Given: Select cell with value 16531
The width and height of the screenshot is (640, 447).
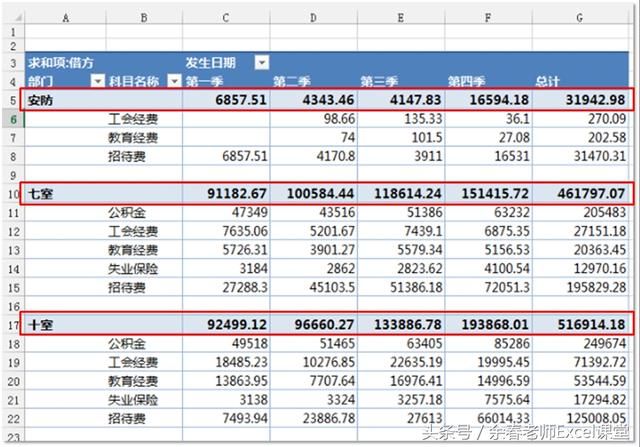Looking at the screenshot, I should (x=489, y=156).
